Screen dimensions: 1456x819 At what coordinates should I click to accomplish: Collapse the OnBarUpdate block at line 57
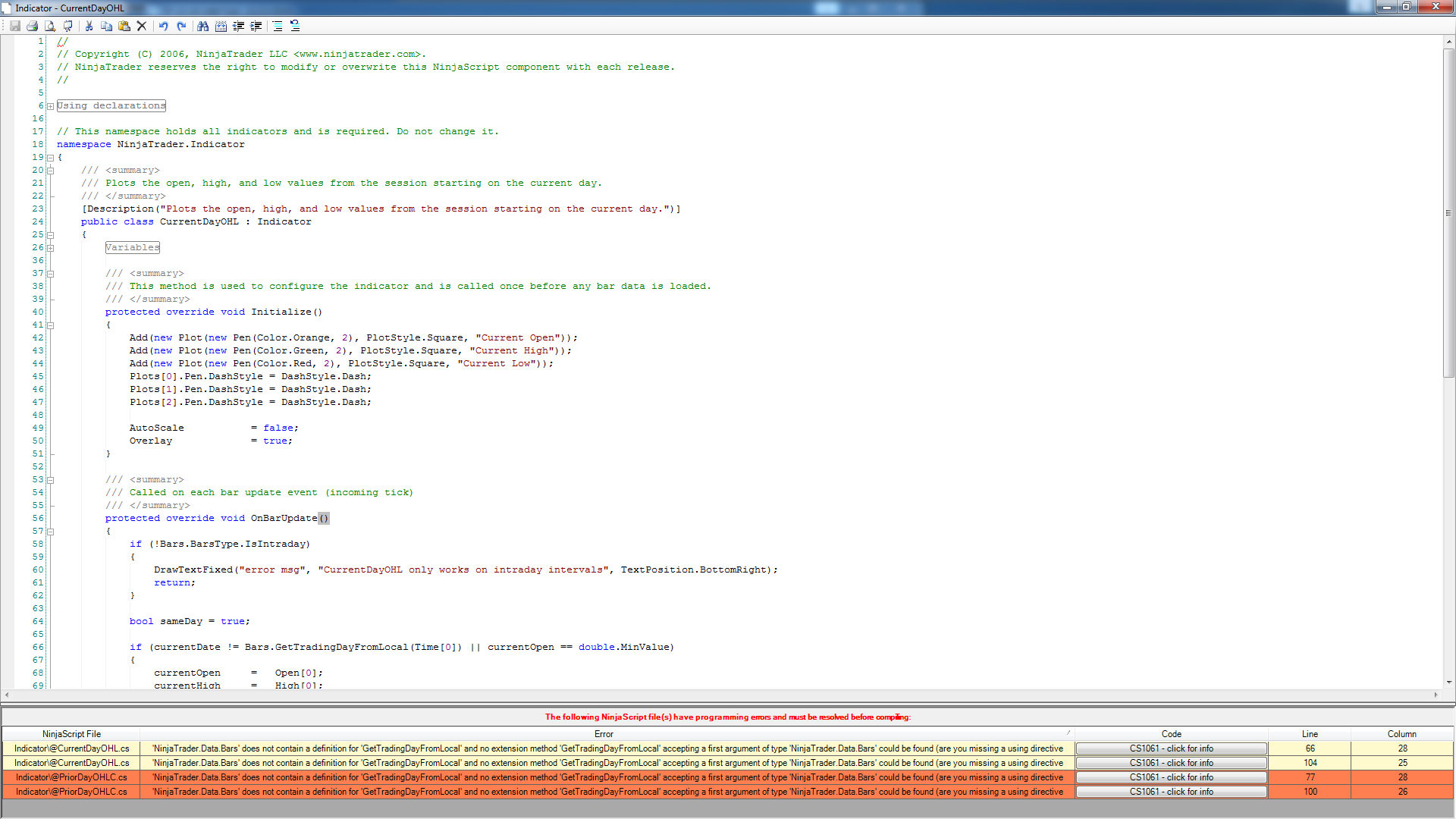tap(51, 532)
